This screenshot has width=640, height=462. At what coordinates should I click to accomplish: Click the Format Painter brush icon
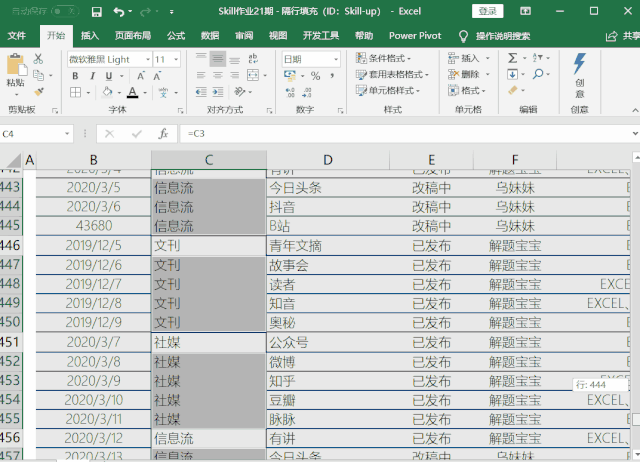[39, 90]
